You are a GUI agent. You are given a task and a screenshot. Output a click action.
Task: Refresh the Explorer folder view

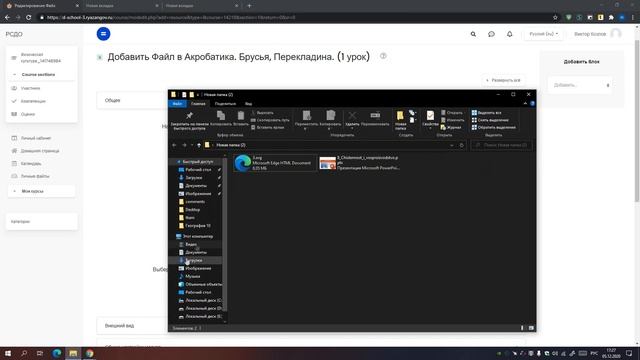click(462, 145)
